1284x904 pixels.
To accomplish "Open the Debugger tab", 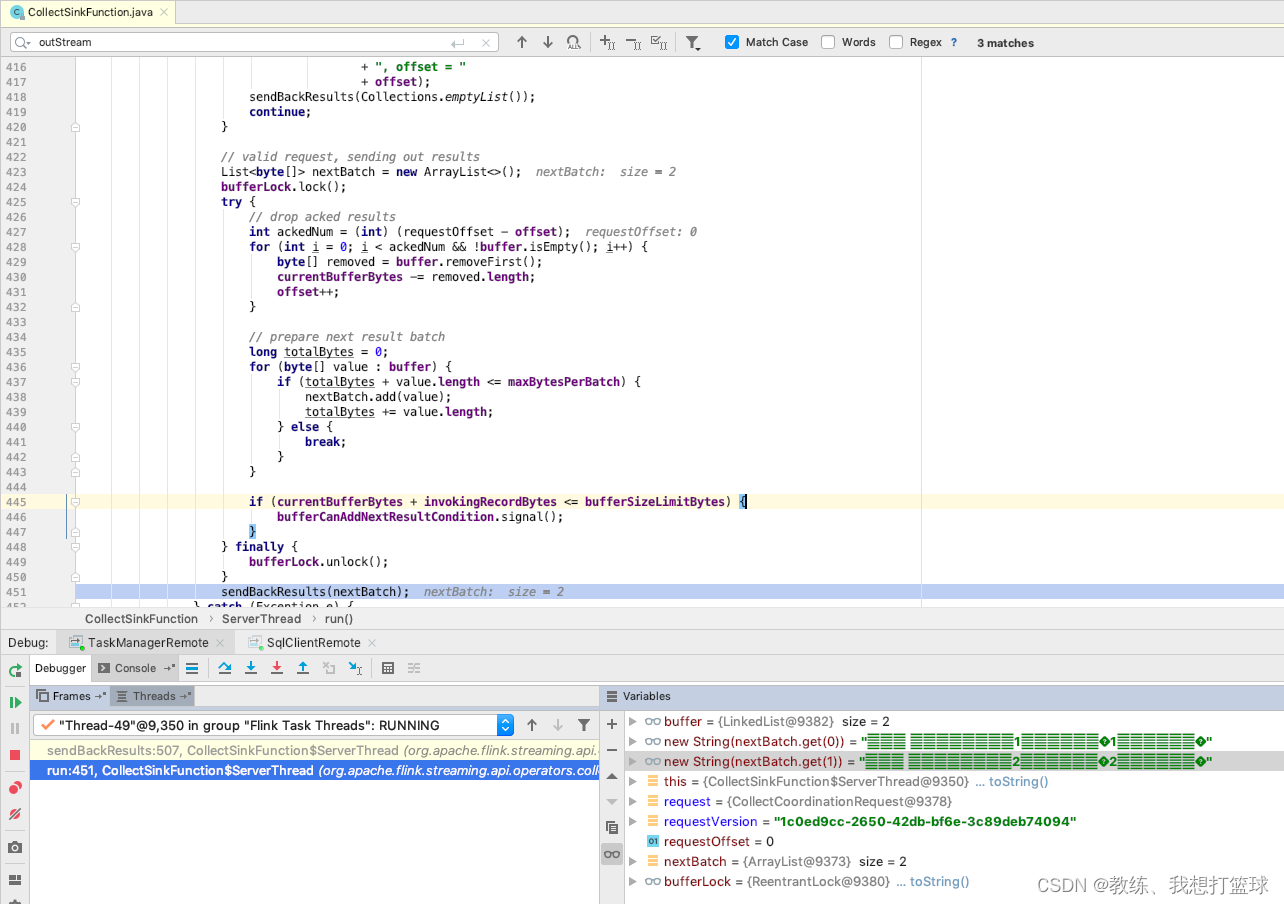I will click(61, 668).
